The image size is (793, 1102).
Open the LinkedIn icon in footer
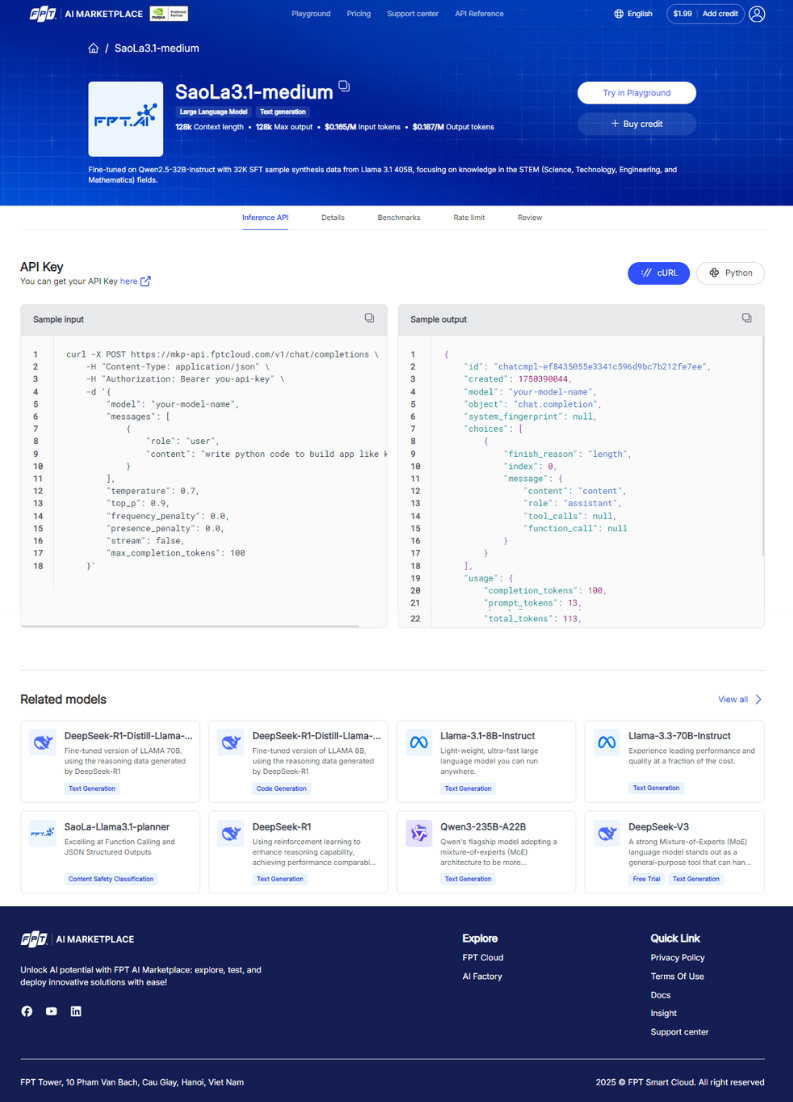(76, 1011)
